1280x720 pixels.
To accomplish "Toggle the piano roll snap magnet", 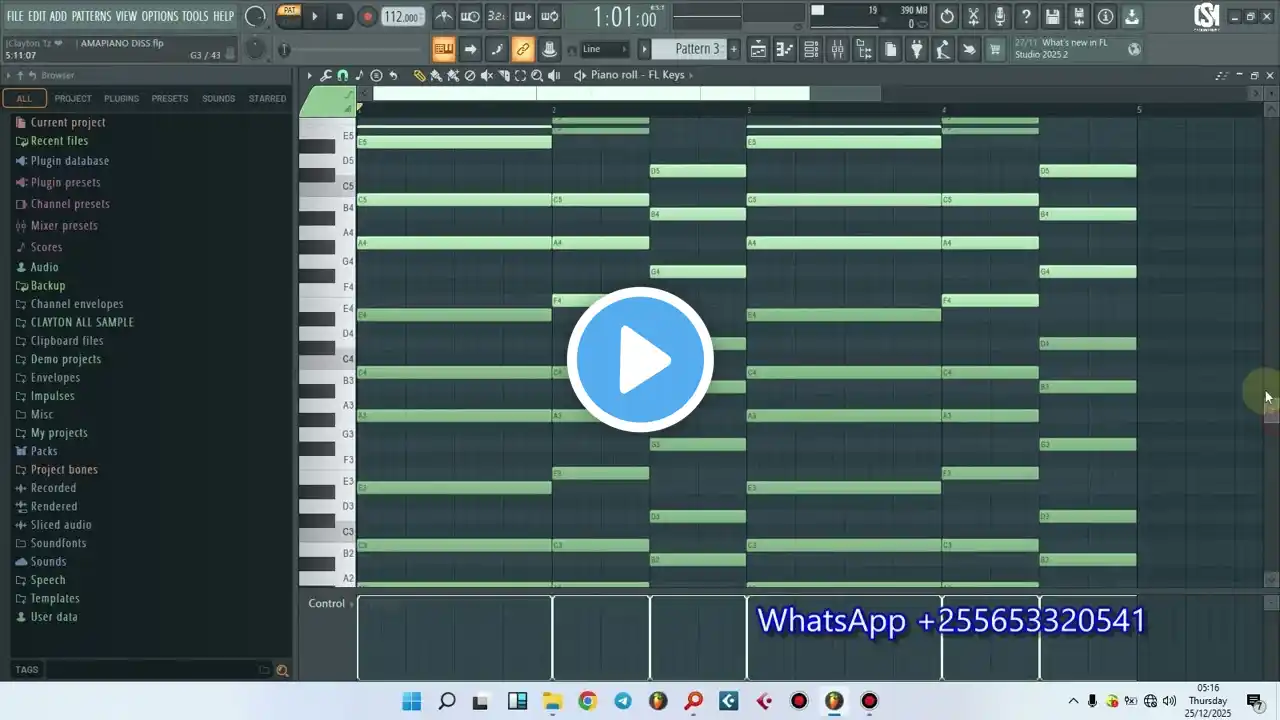I will coord(343,75).
